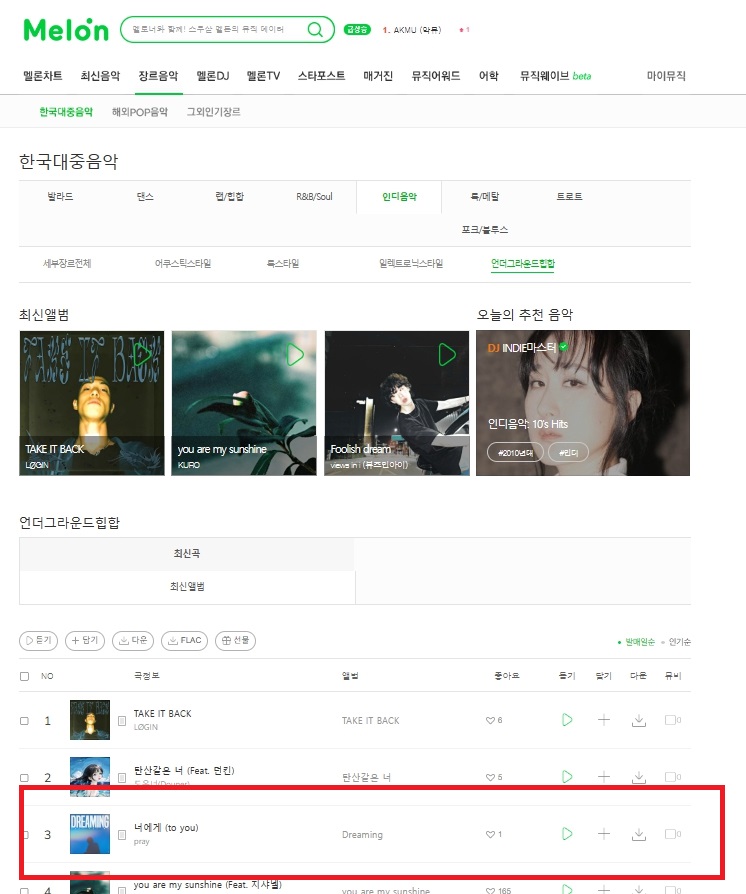
Task: Click the search magnifier icon
Action: tap(315, 29)
